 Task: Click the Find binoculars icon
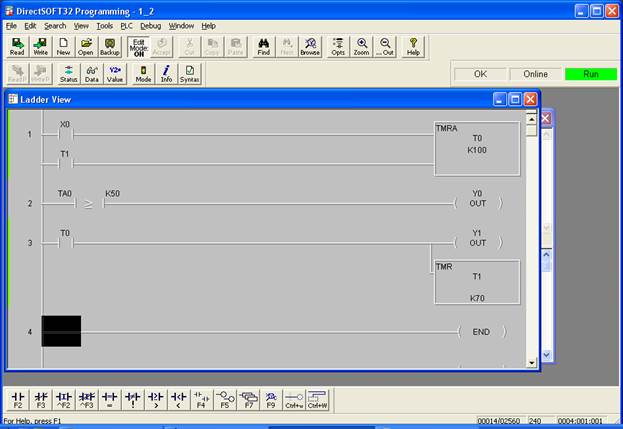coord(263,46)
